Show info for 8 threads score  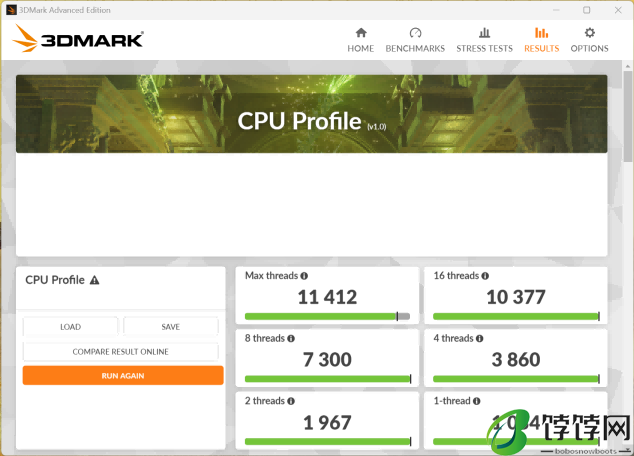coord(291,338)
